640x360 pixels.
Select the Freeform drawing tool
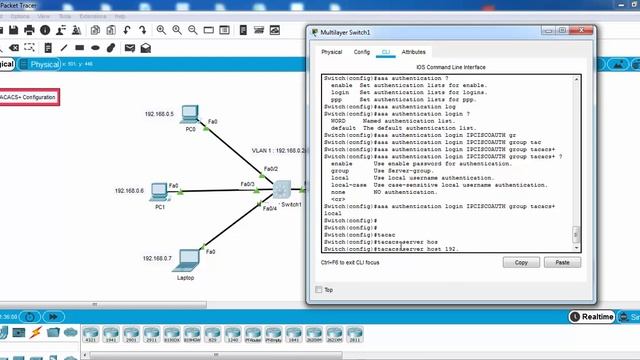coord(111,48)
